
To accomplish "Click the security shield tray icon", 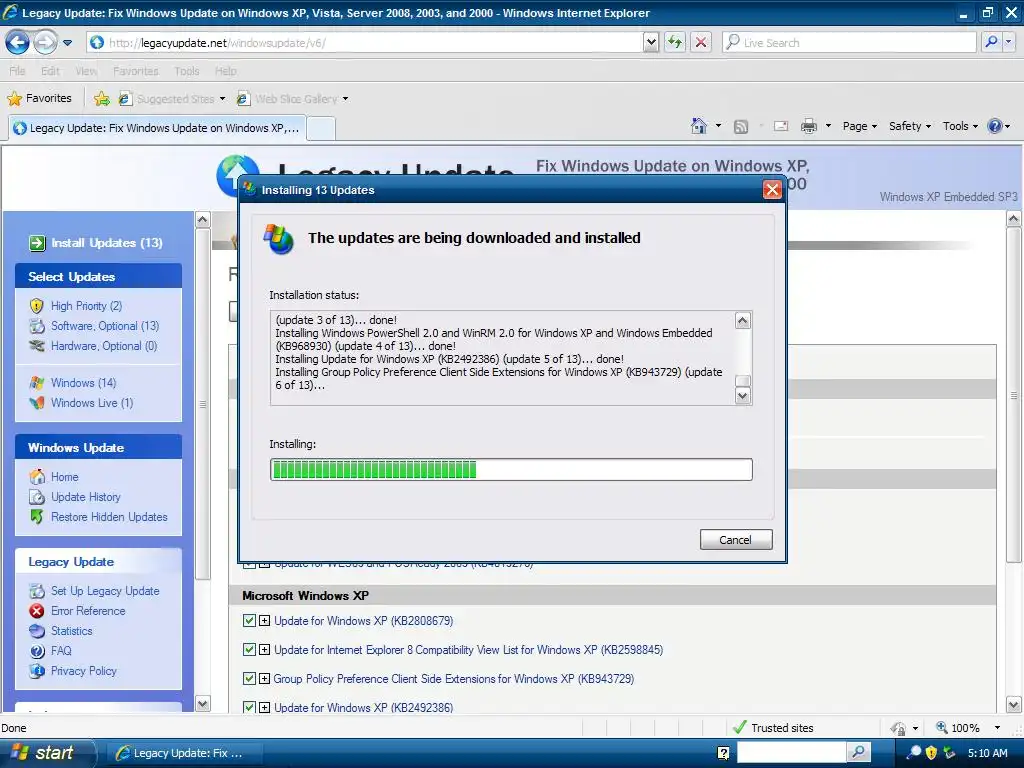I will pos(931,753).
